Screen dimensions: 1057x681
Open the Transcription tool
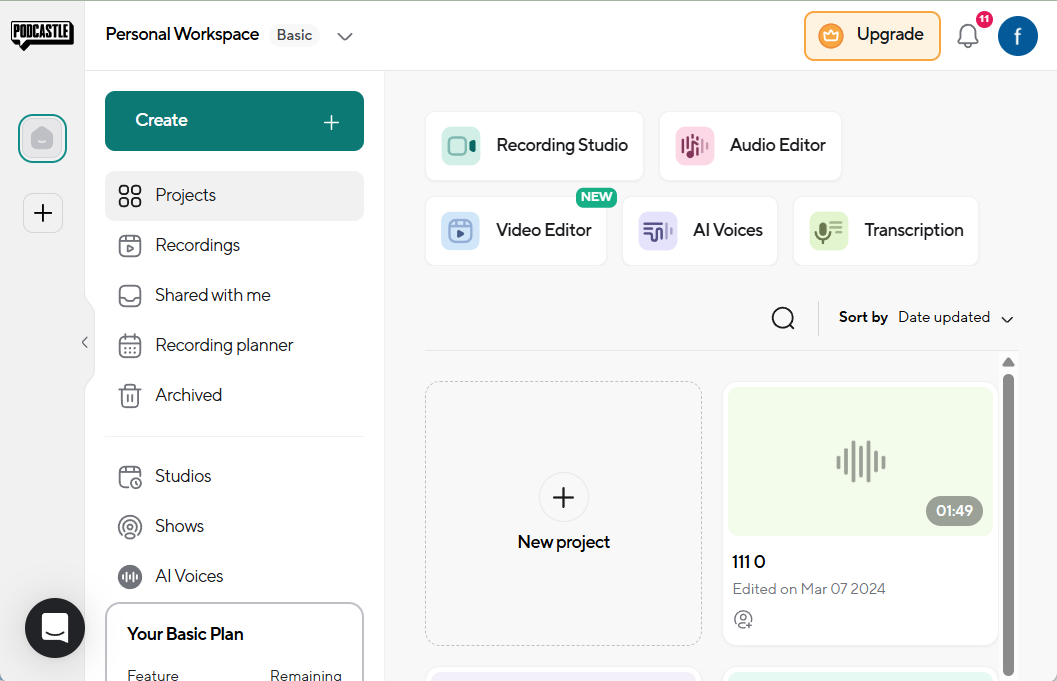[886, 231]
